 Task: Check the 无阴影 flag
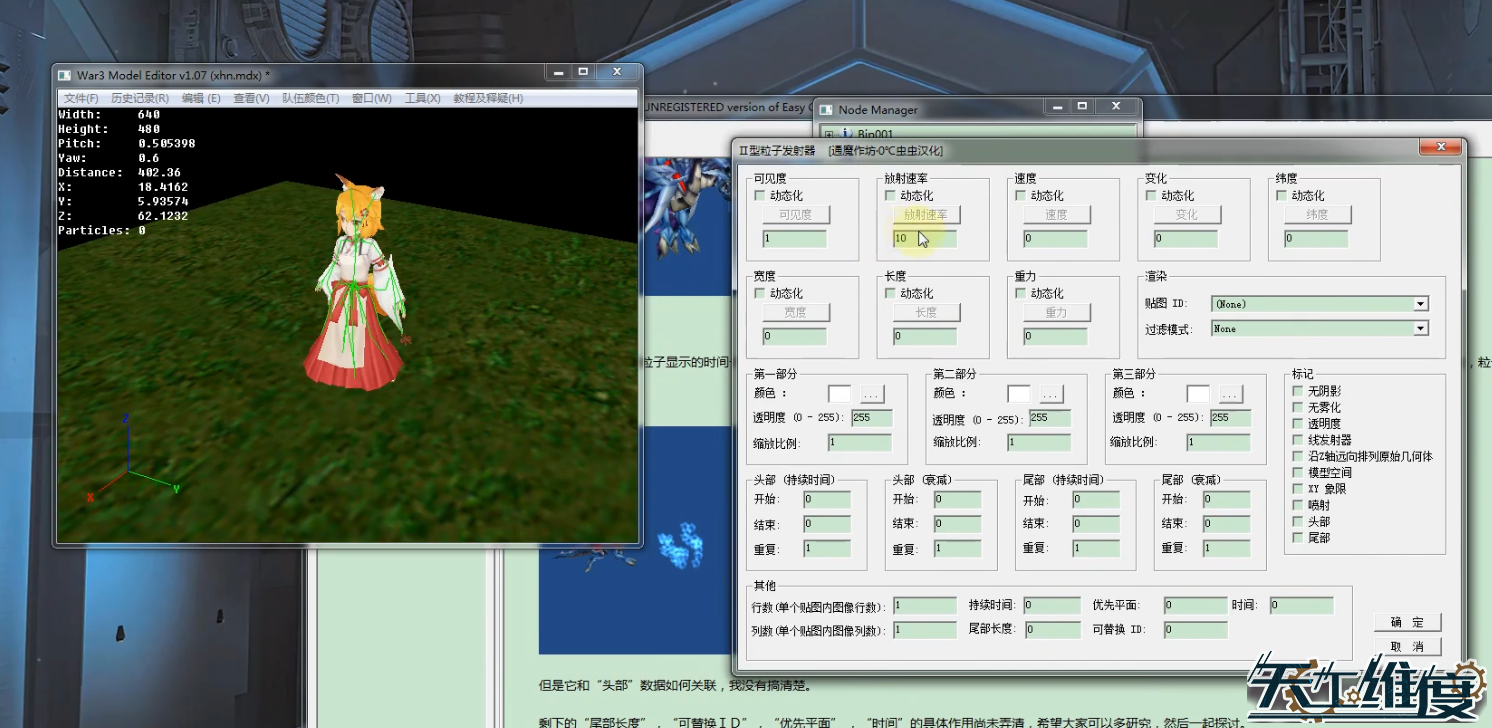[x=1298, y=391]
